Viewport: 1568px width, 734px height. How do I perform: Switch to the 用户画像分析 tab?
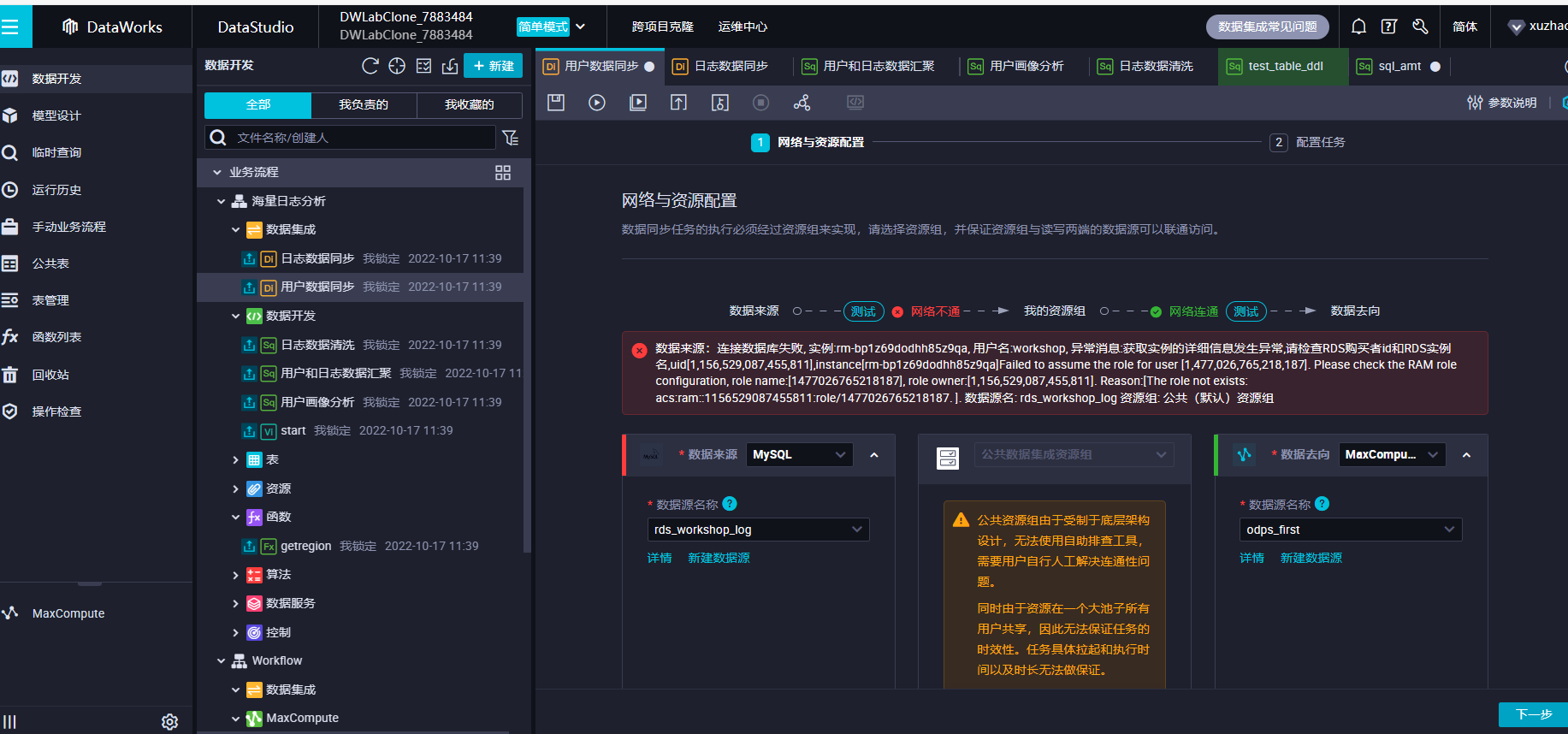tap(1016, 66)
